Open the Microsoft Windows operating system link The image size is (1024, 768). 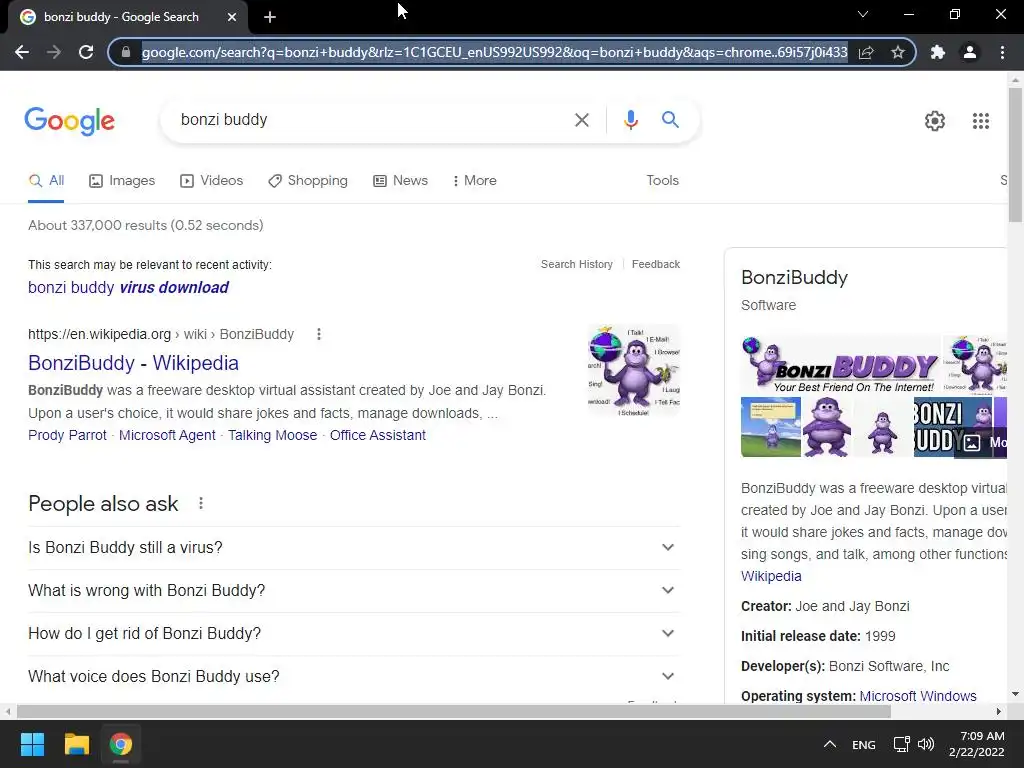click(x=918, y=696)
